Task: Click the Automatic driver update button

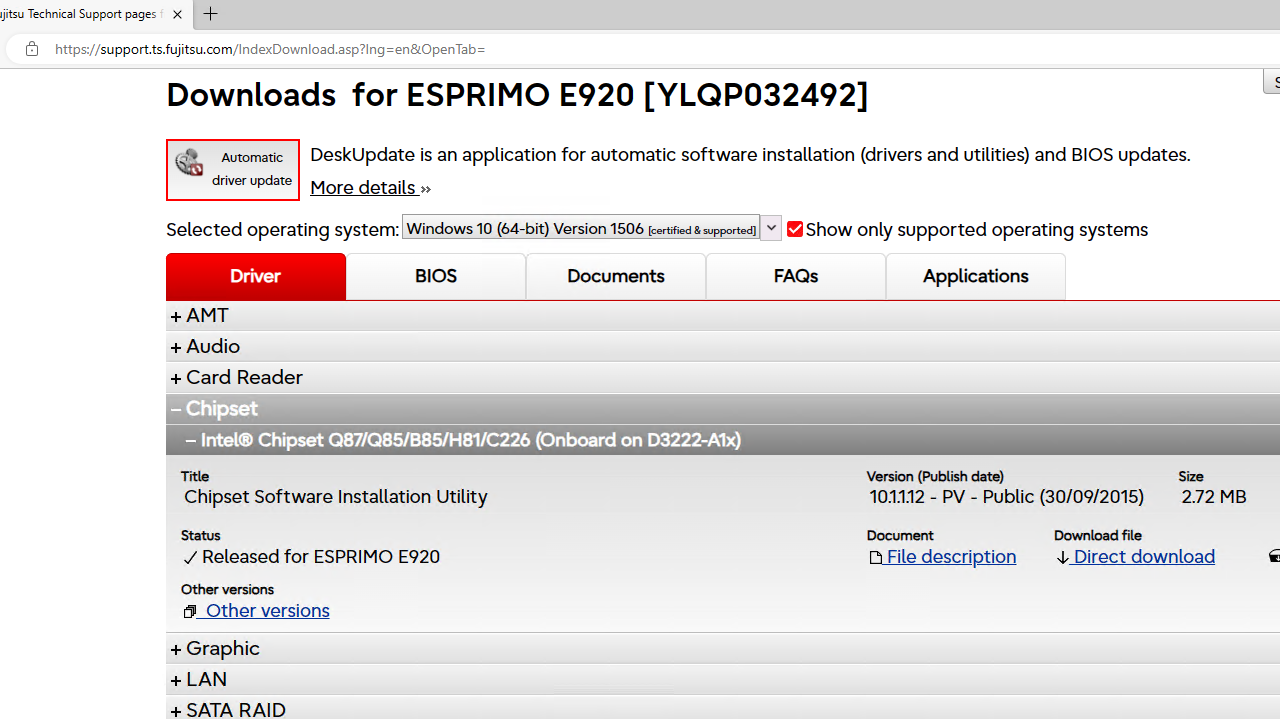Action: click(x=233, y=170)
